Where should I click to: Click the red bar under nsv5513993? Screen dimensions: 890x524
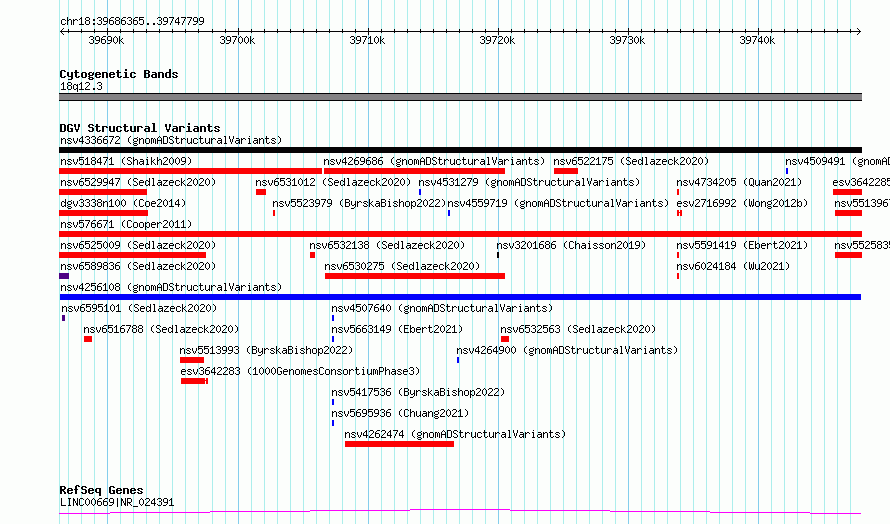[192, 360]
